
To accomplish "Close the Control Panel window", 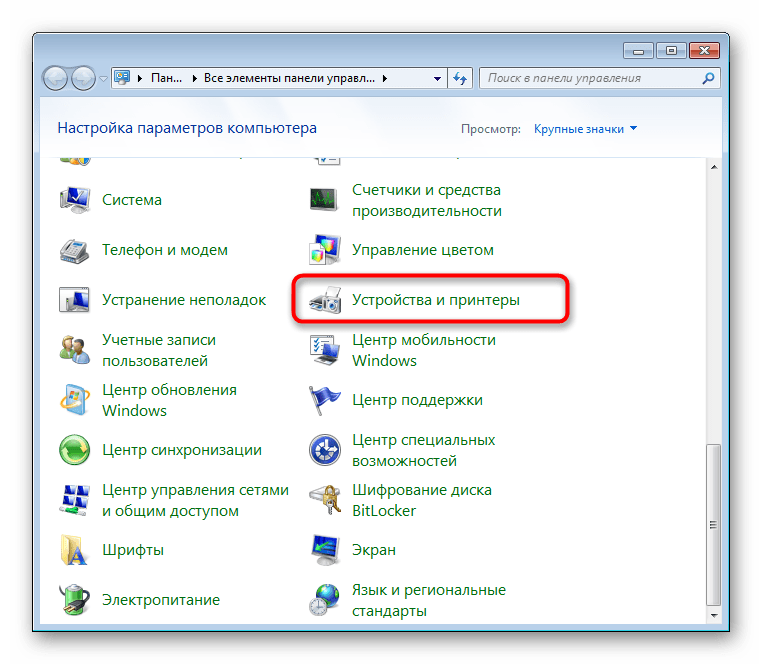I will click(x=704, y=51).
